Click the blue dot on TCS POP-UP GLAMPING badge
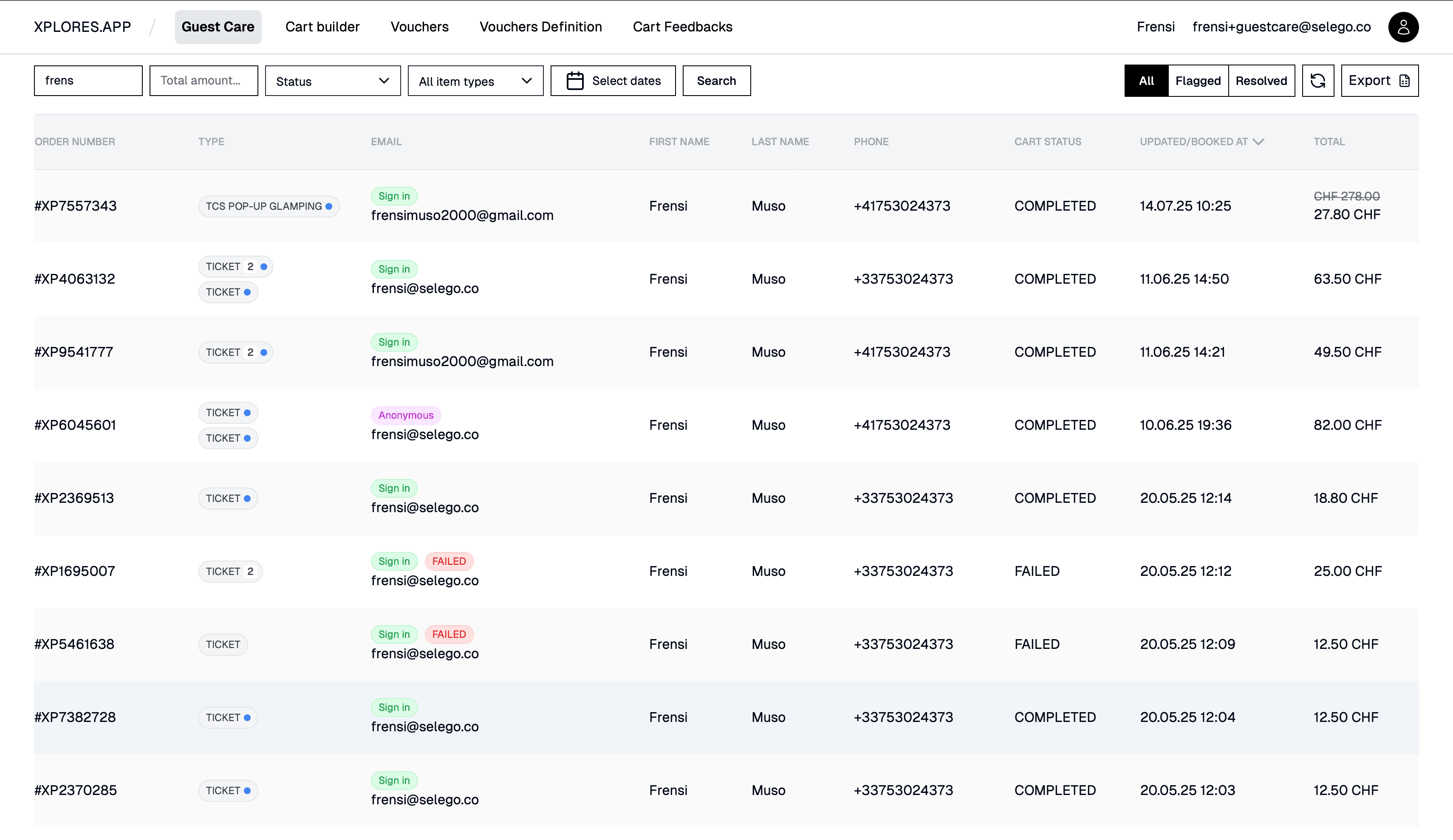This screenshot has width=1453, height=840. [330, 206]
